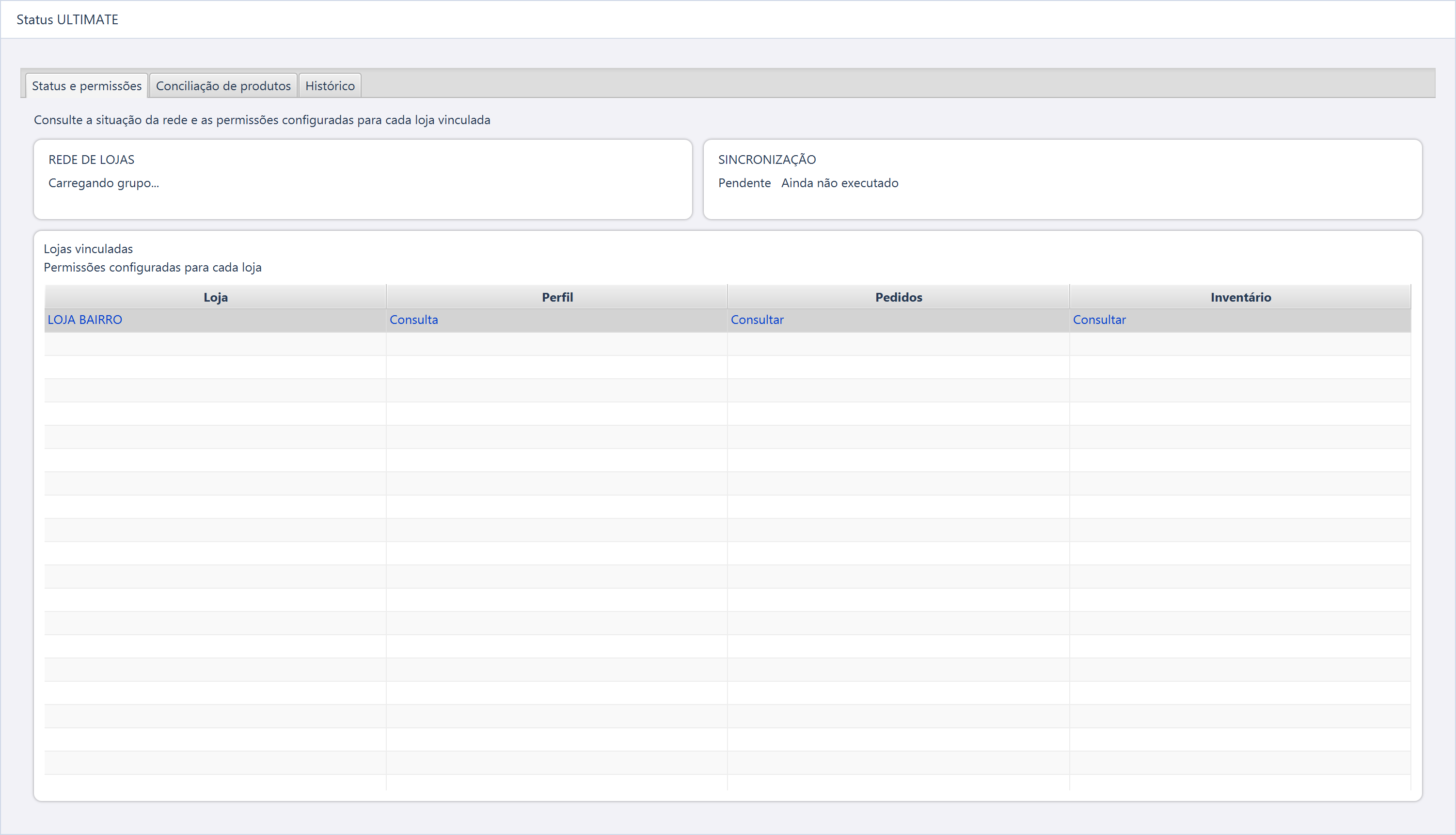1456x835 pixels.
Task: Switch to Conciliação de produtos tab
Action: click(223, 85)
